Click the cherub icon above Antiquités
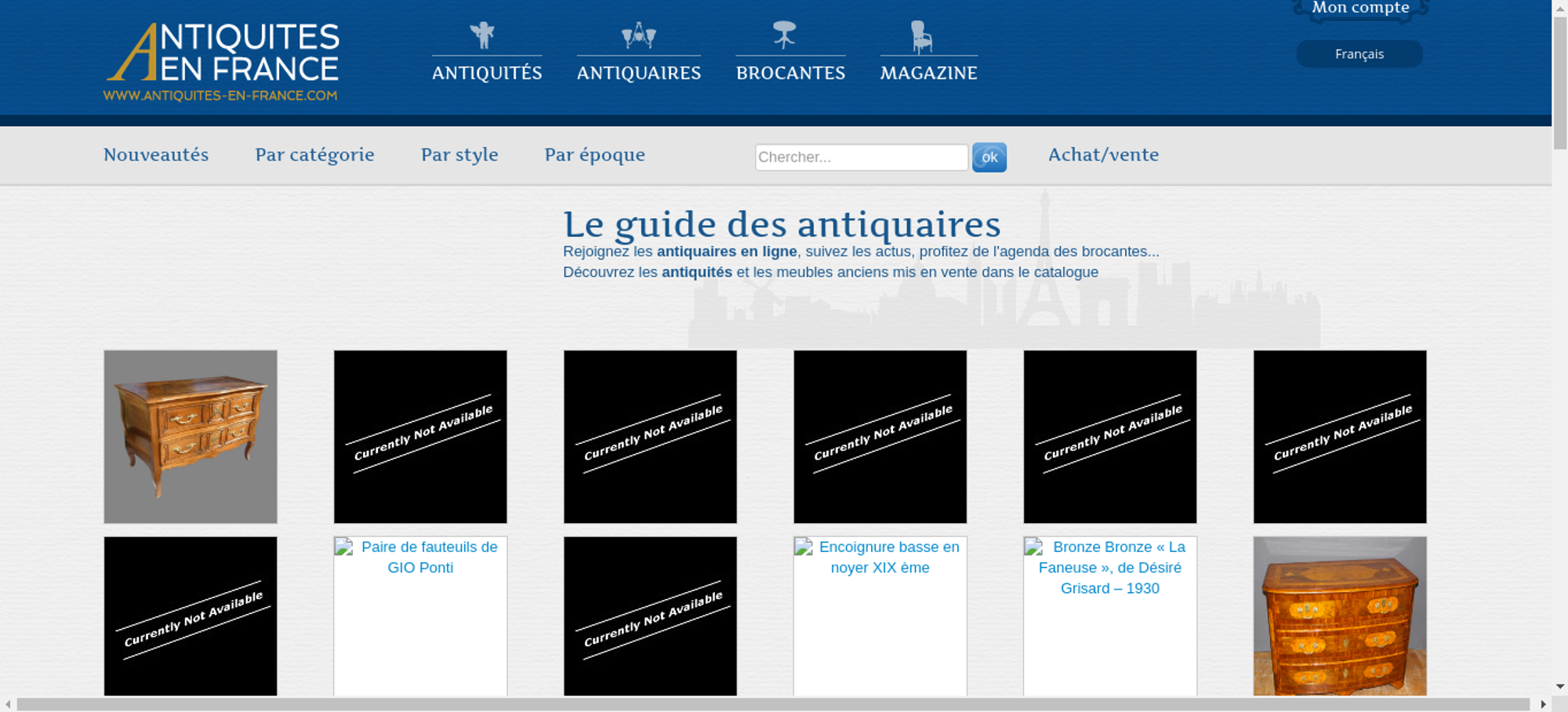The width and height of the screenshot is (1568, 712). (482, 35)
